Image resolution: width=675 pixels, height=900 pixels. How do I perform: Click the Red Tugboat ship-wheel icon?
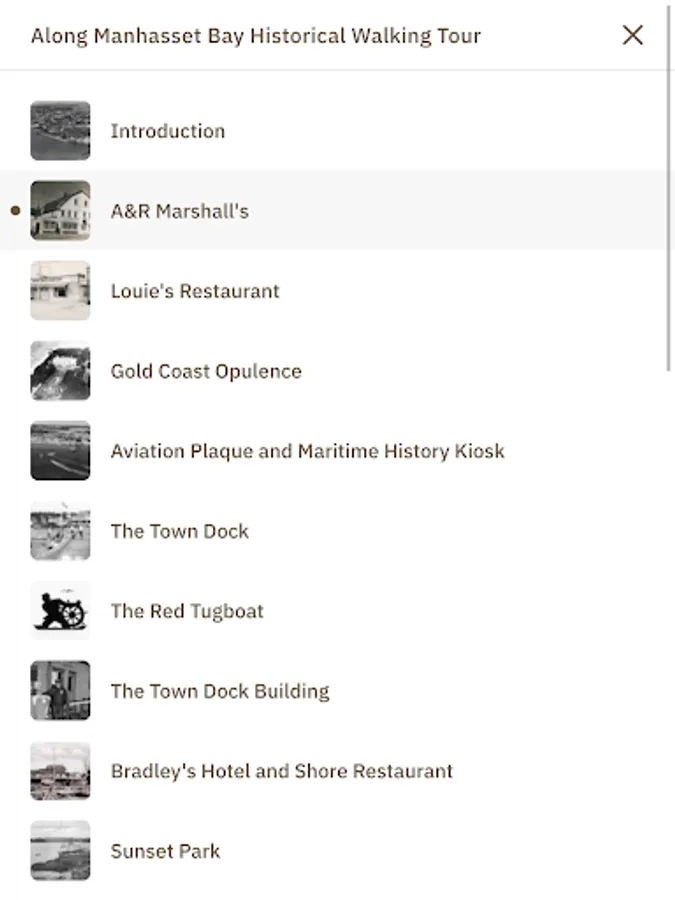pyautogui.click(x=60, y=611)
